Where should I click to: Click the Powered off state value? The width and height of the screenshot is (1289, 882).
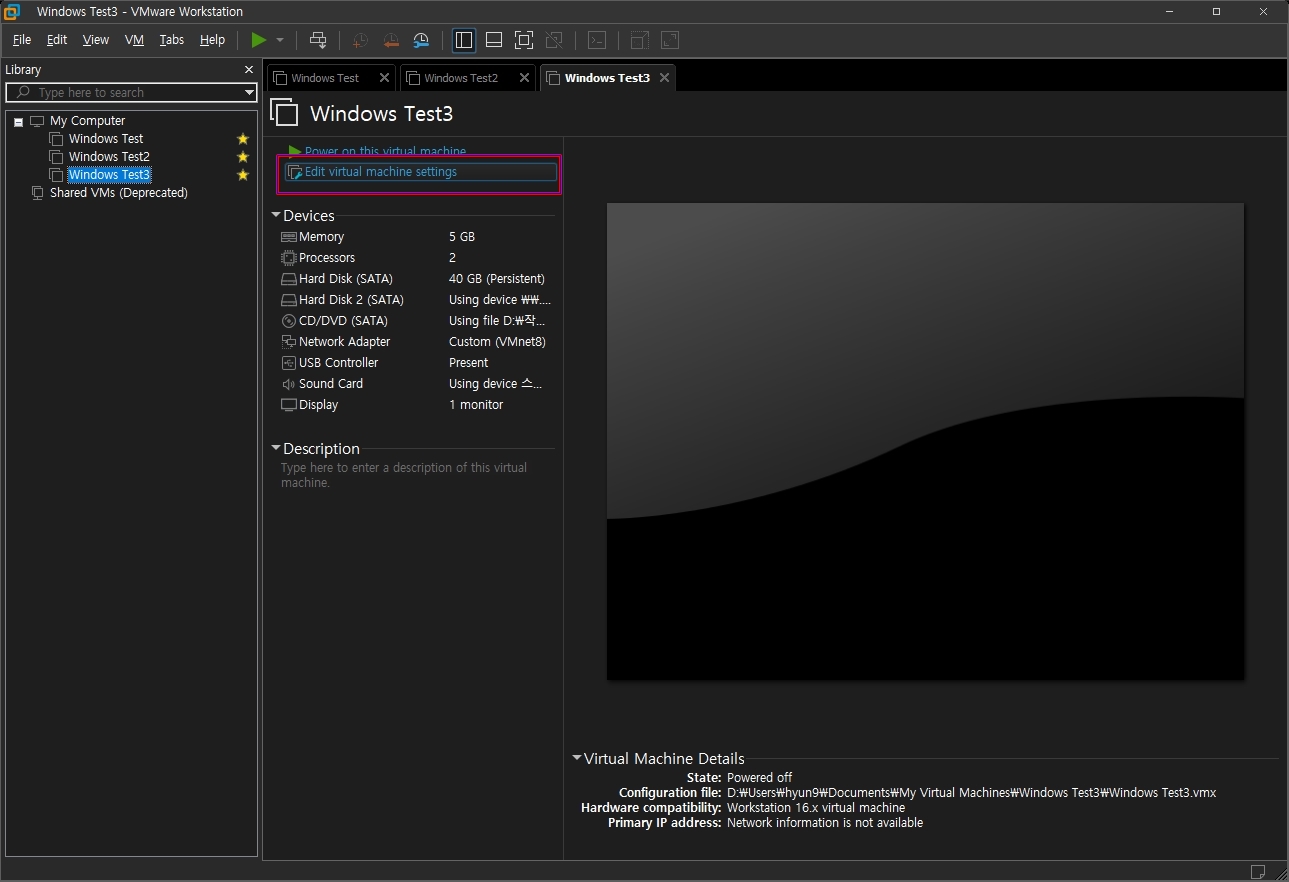click(759, 778)
